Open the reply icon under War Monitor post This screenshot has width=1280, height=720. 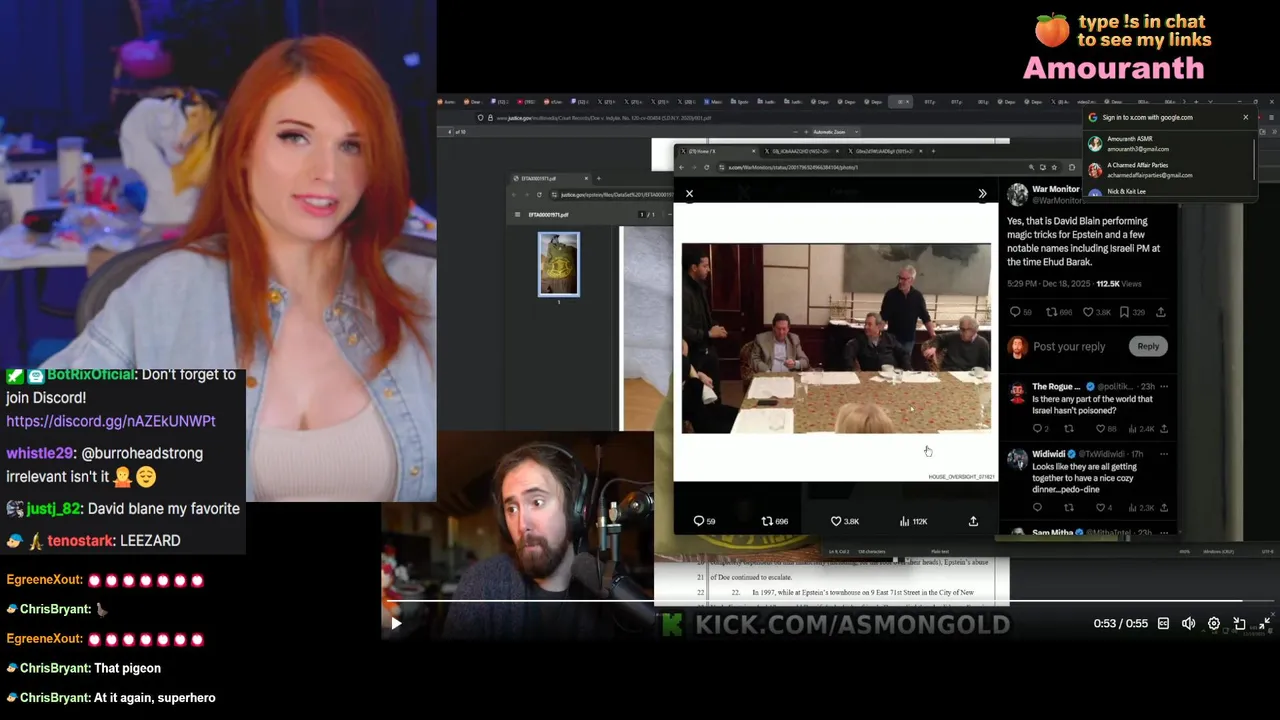[x=1020, y=312]
